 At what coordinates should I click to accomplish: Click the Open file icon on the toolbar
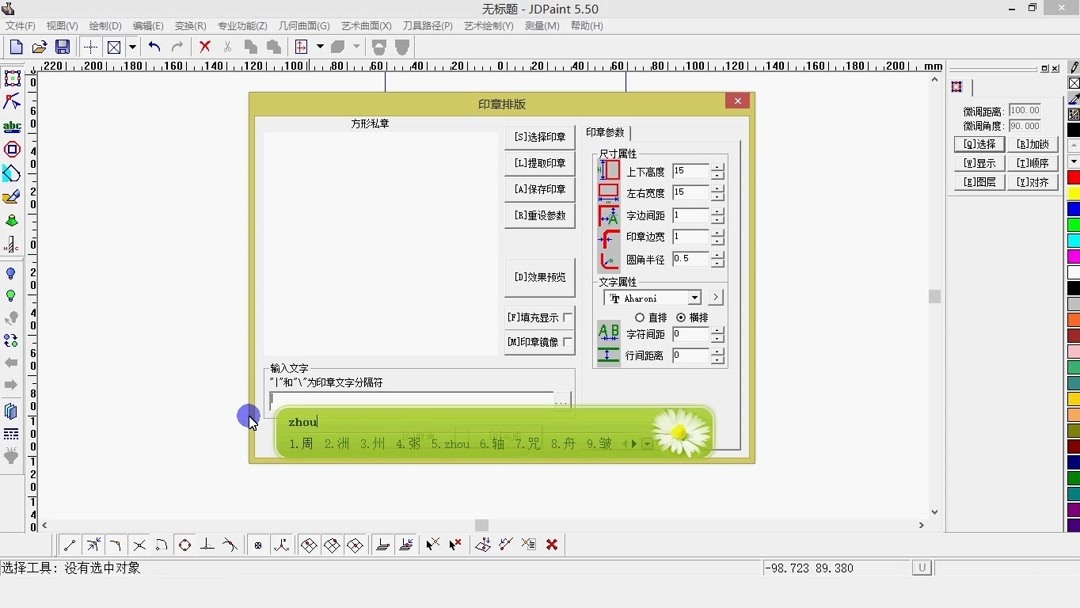pyautogui.click(x=39, y=46)
